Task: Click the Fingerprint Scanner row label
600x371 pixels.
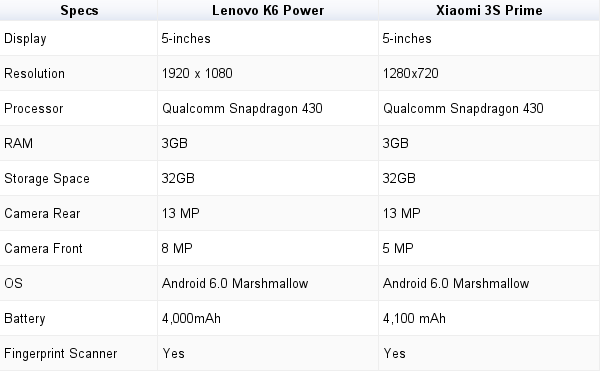Action: (60, 354)
